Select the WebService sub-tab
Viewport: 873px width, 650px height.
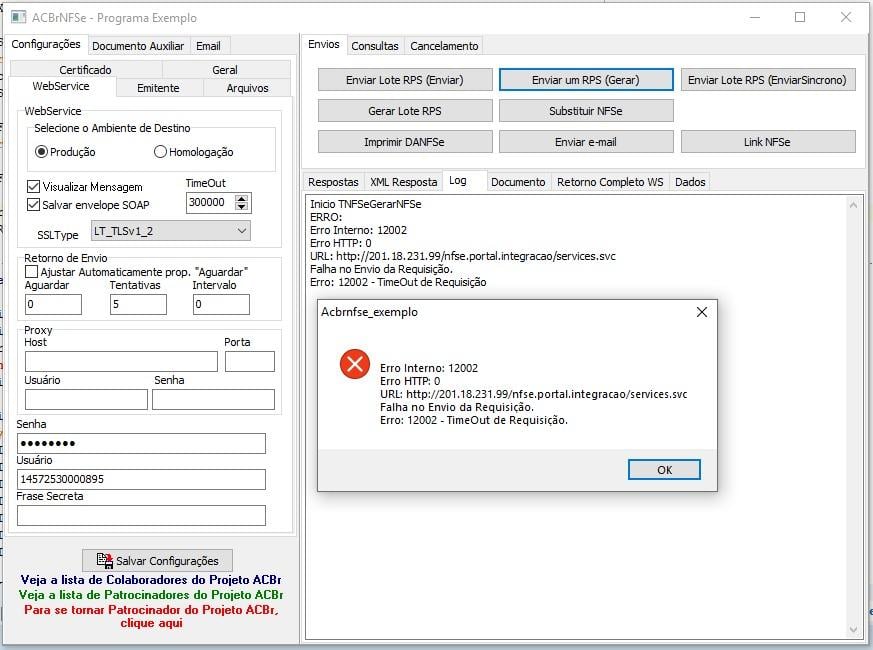pos(61,86)
